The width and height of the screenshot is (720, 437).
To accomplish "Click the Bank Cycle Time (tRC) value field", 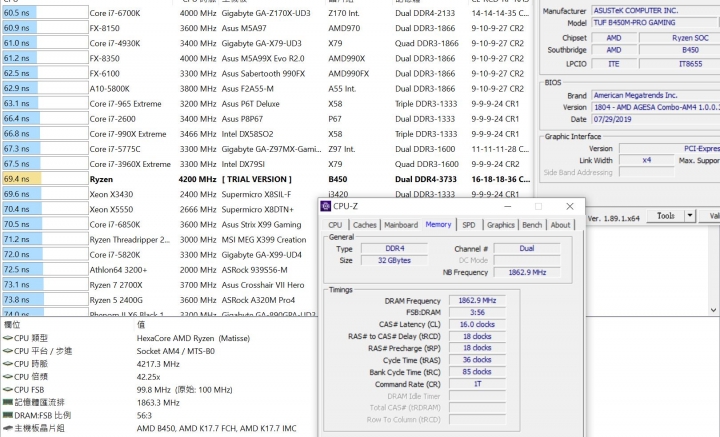I will tap(477, 372).
